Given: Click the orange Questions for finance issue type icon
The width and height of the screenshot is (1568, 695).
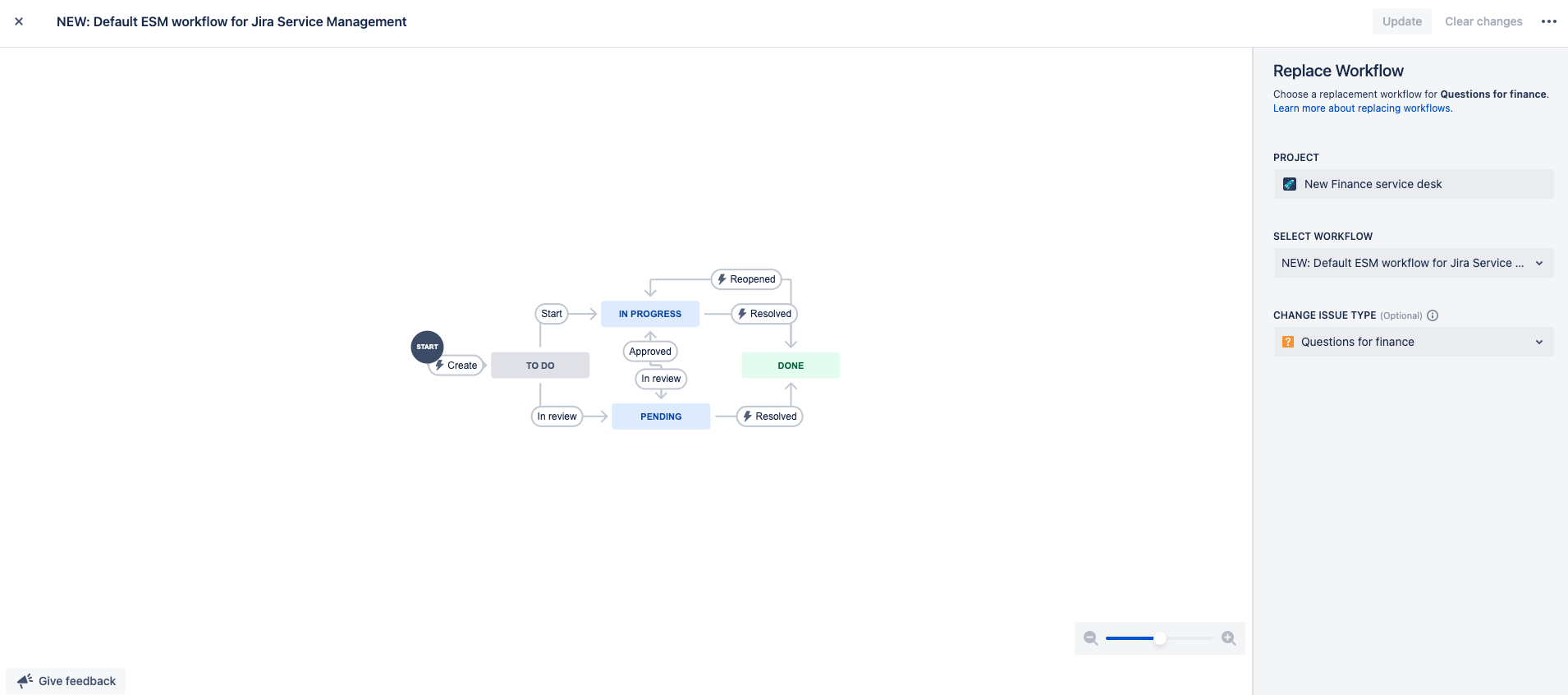Looking at the screenshot, I should pos(1288,342).
